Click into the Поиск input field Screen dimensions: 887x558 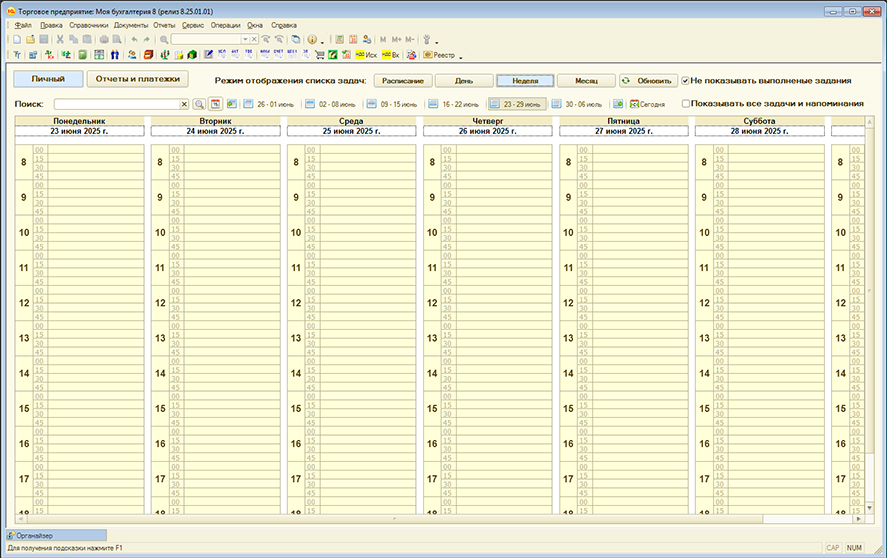(x=116, y=104)
